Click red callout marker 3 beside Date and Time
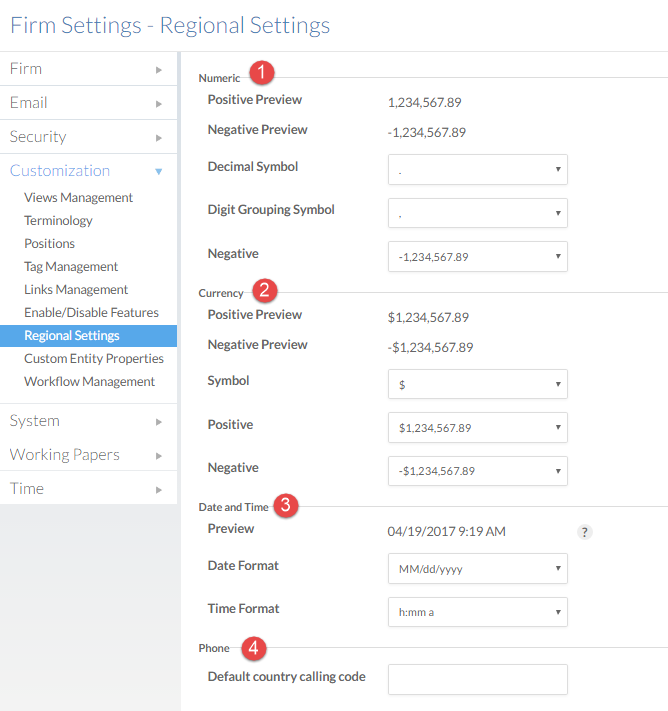The image size is (668, 711). click(286, 505)
